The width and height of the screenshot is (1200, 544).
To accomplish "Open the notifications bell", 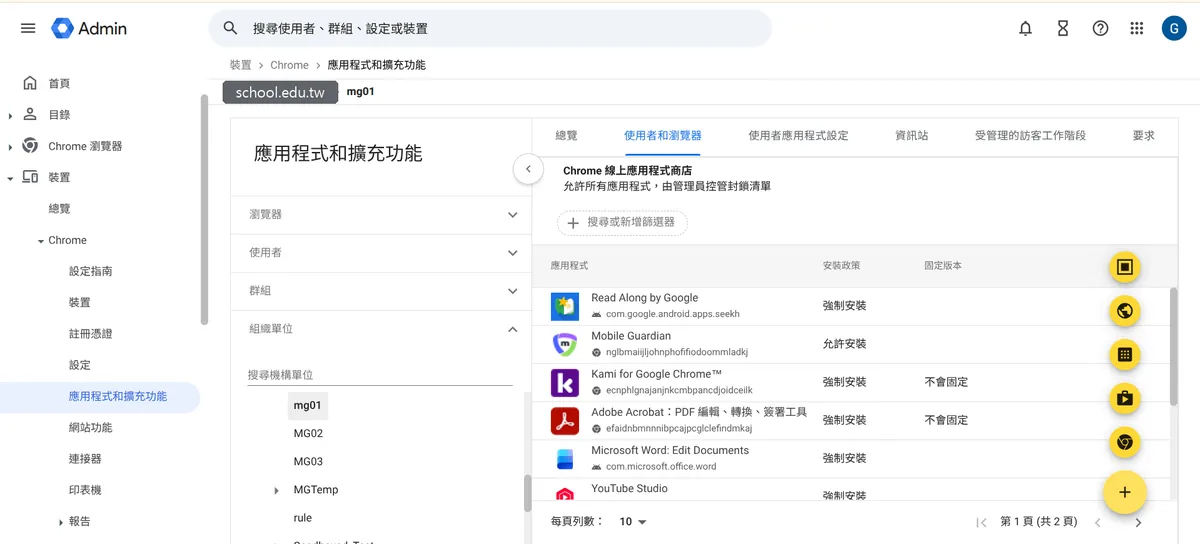I will 1025,28.
